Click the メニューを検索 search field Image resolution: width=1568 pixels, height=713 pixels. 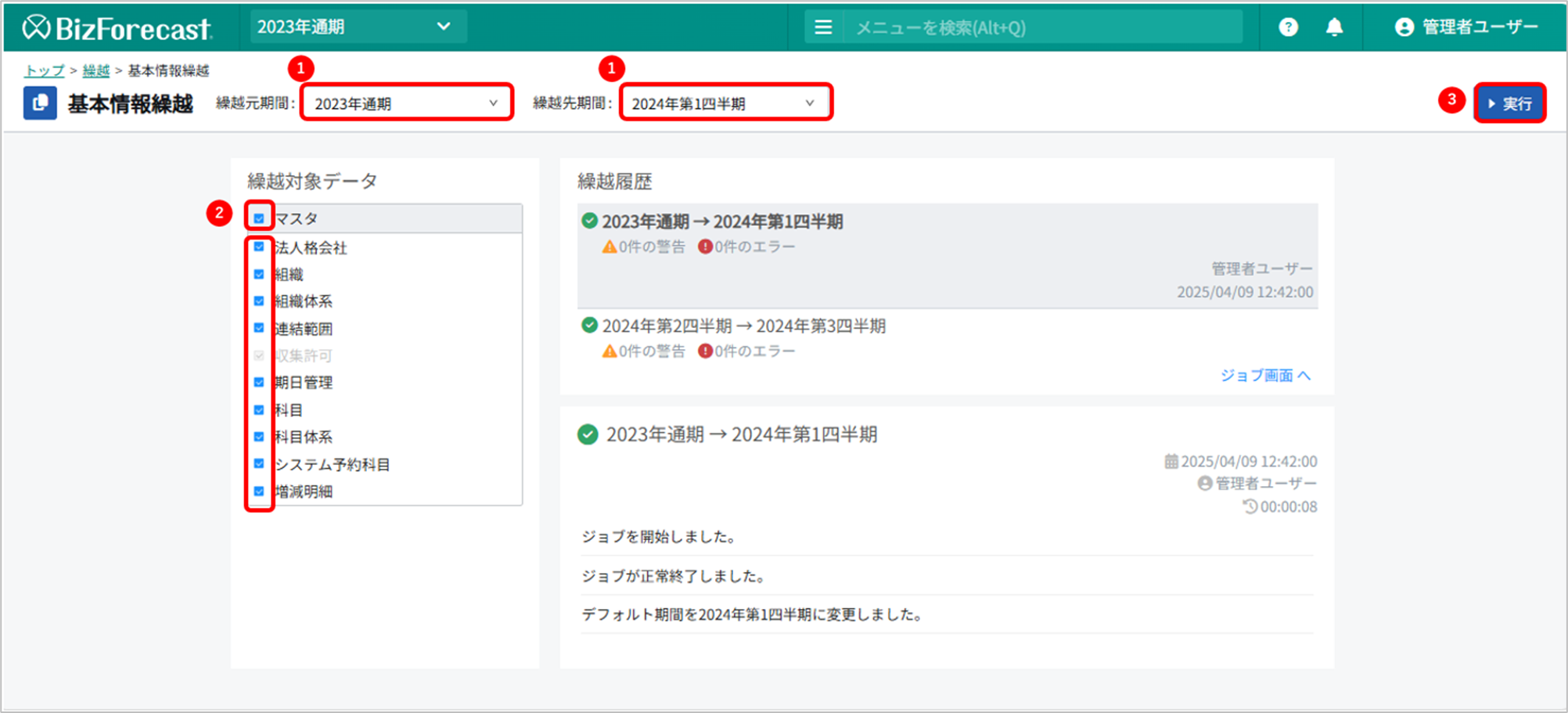point(1041,27)
